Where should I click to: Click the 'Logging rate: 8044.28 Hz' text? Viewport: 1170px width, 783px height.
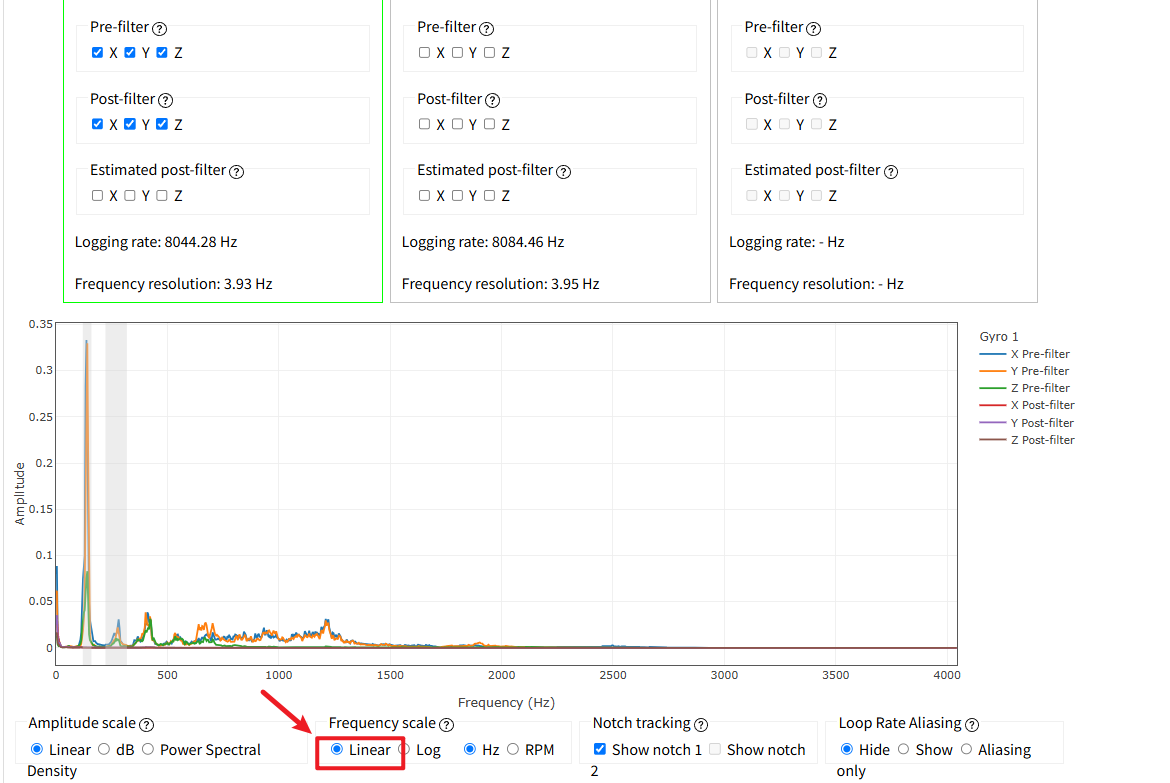(156, 242)
